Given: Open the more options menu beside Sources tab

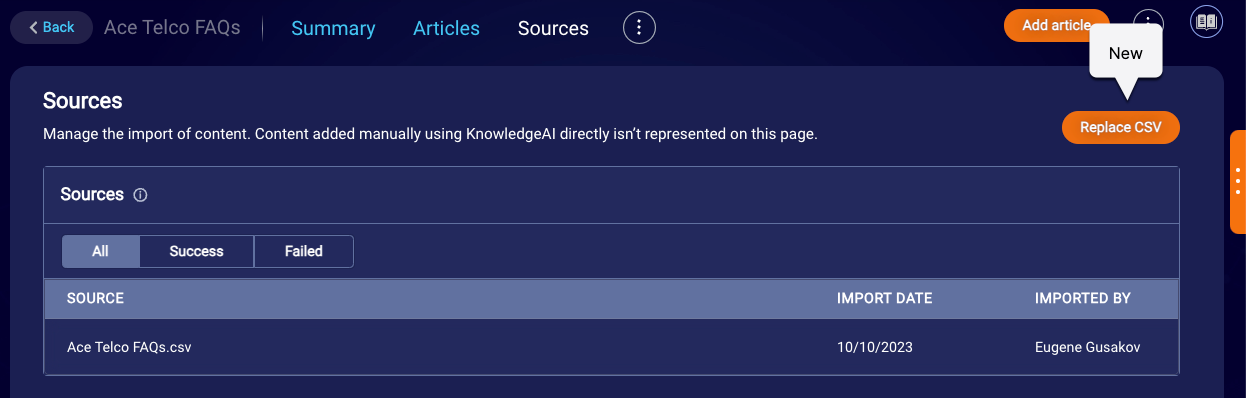Looking at the screenshot, I should click(x=640, y=27).
